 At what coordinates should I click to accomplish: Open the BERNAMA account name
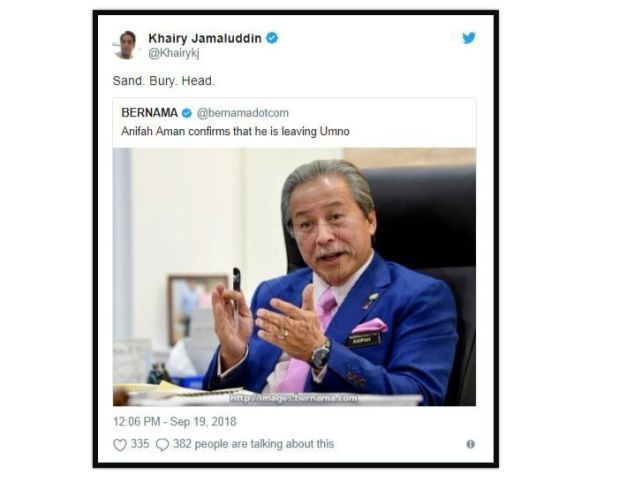coord(149,113)
